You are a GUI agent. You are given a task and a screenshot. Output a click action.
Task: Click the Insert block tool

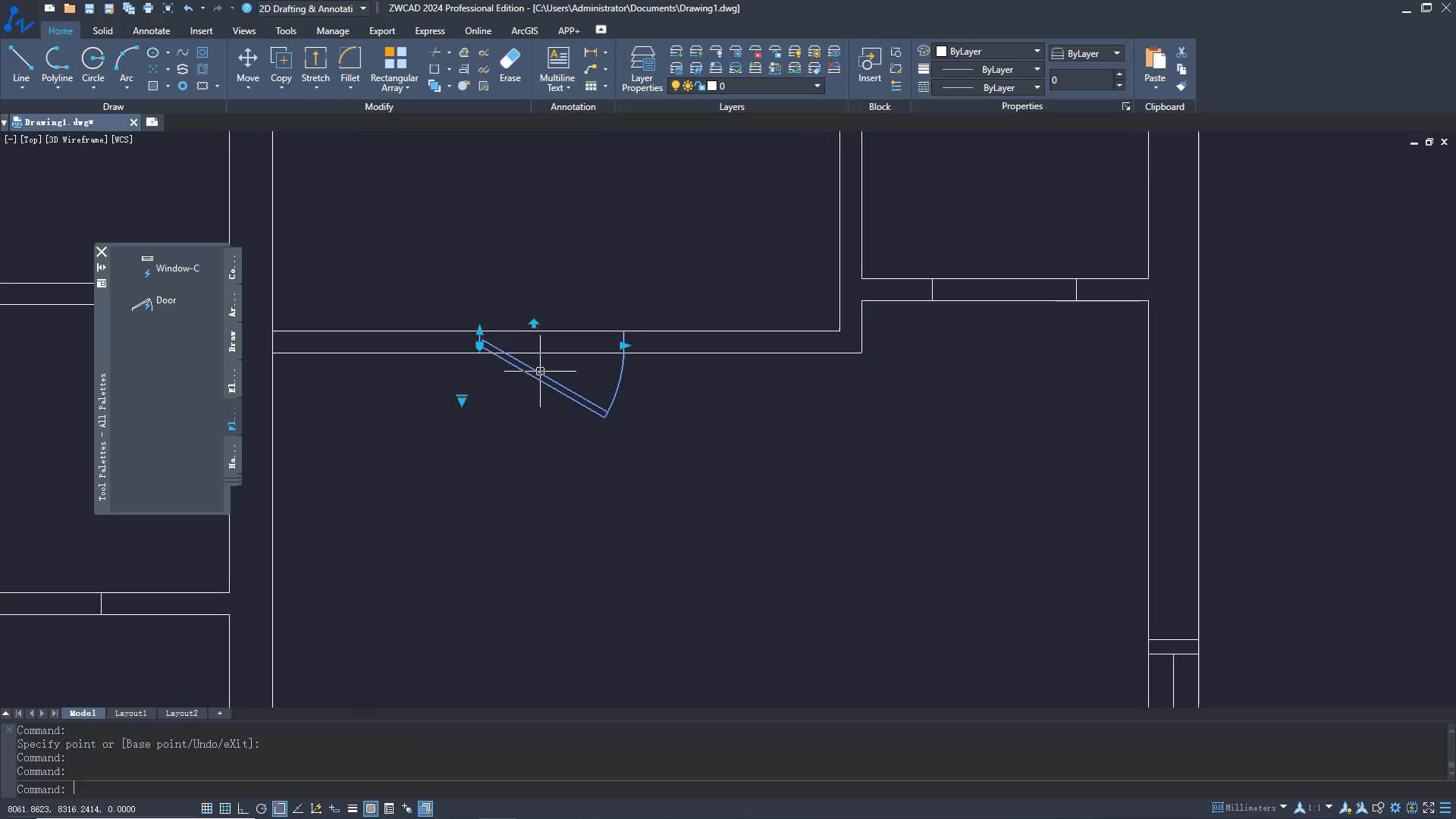[869, 64]
